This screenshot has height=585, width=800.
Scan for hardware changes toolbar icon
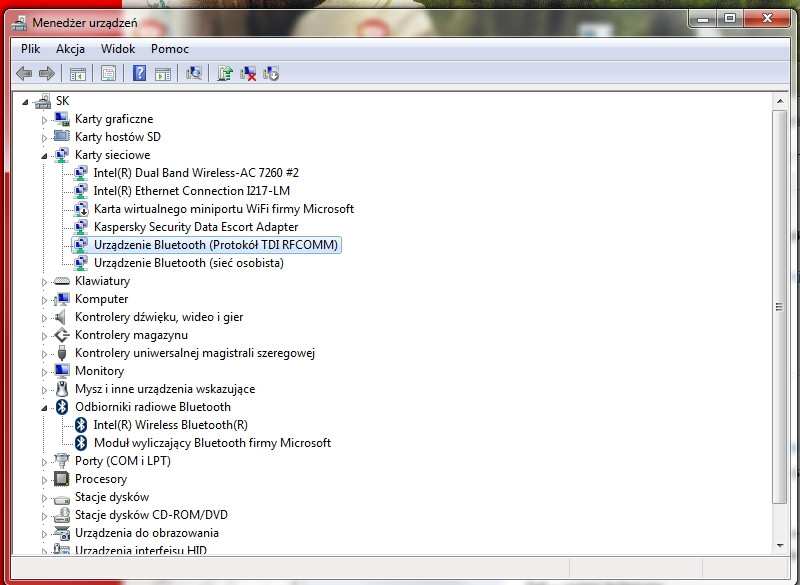point(193,73)
